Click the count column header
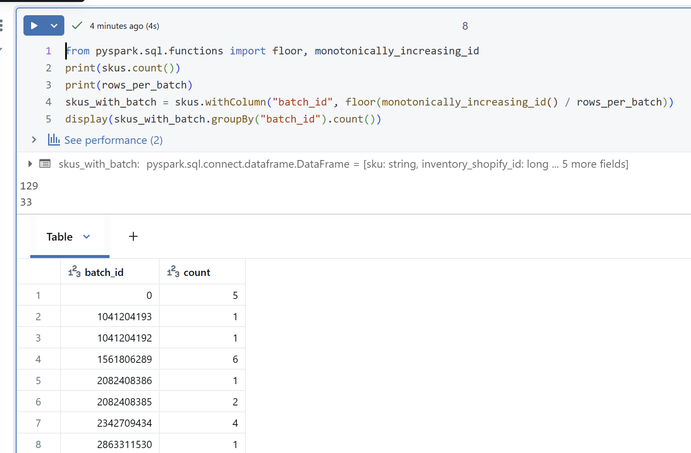 coord(197,272)
